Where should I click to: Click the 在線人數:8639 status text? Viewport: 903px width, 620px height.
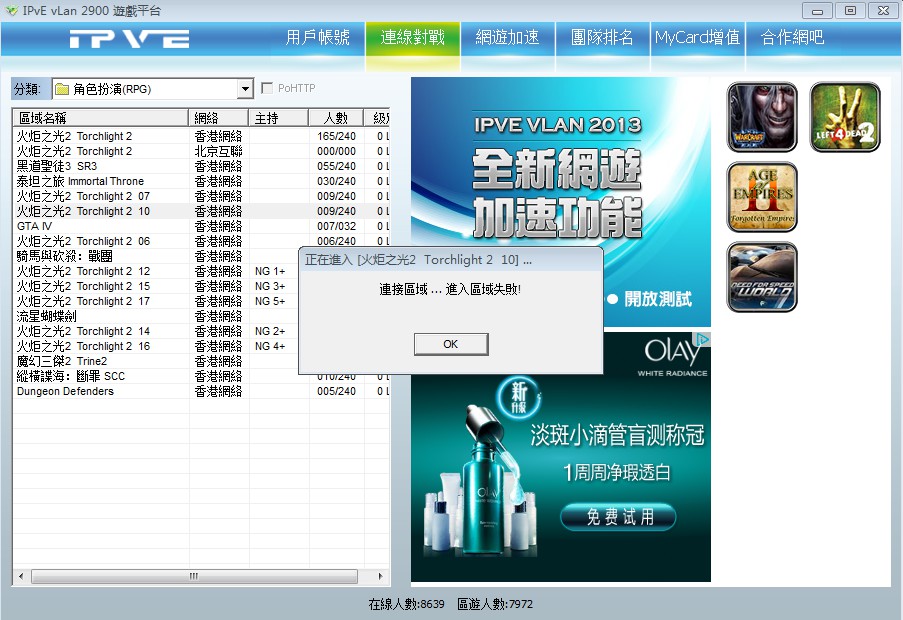tap(407, 604)
